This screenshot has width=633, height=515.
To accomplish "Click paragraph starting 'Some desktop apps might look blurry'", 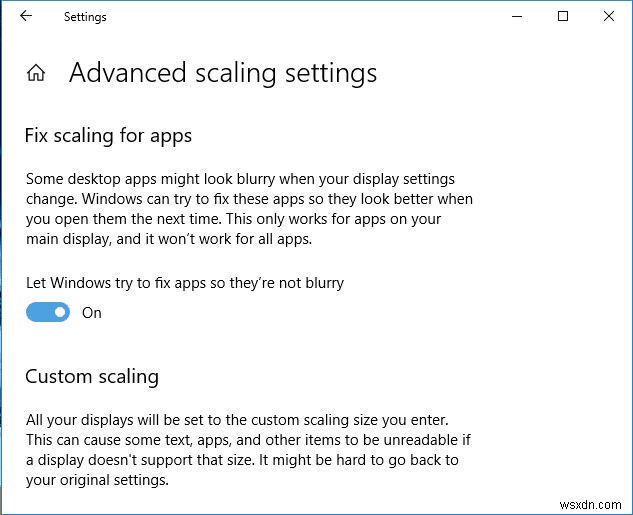I will coord(249,209).
